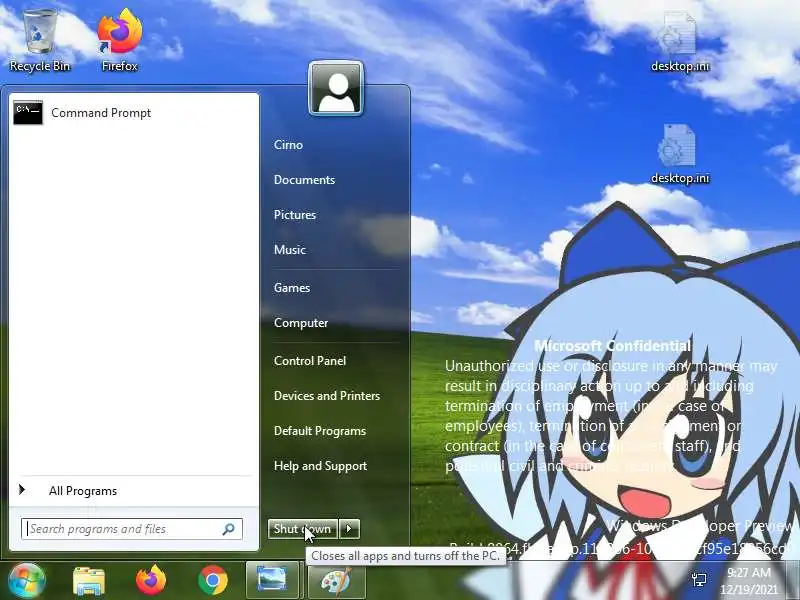This screenshot has width=800, height=600.
Task: Open Help and Support
Action: click(320, 466)
